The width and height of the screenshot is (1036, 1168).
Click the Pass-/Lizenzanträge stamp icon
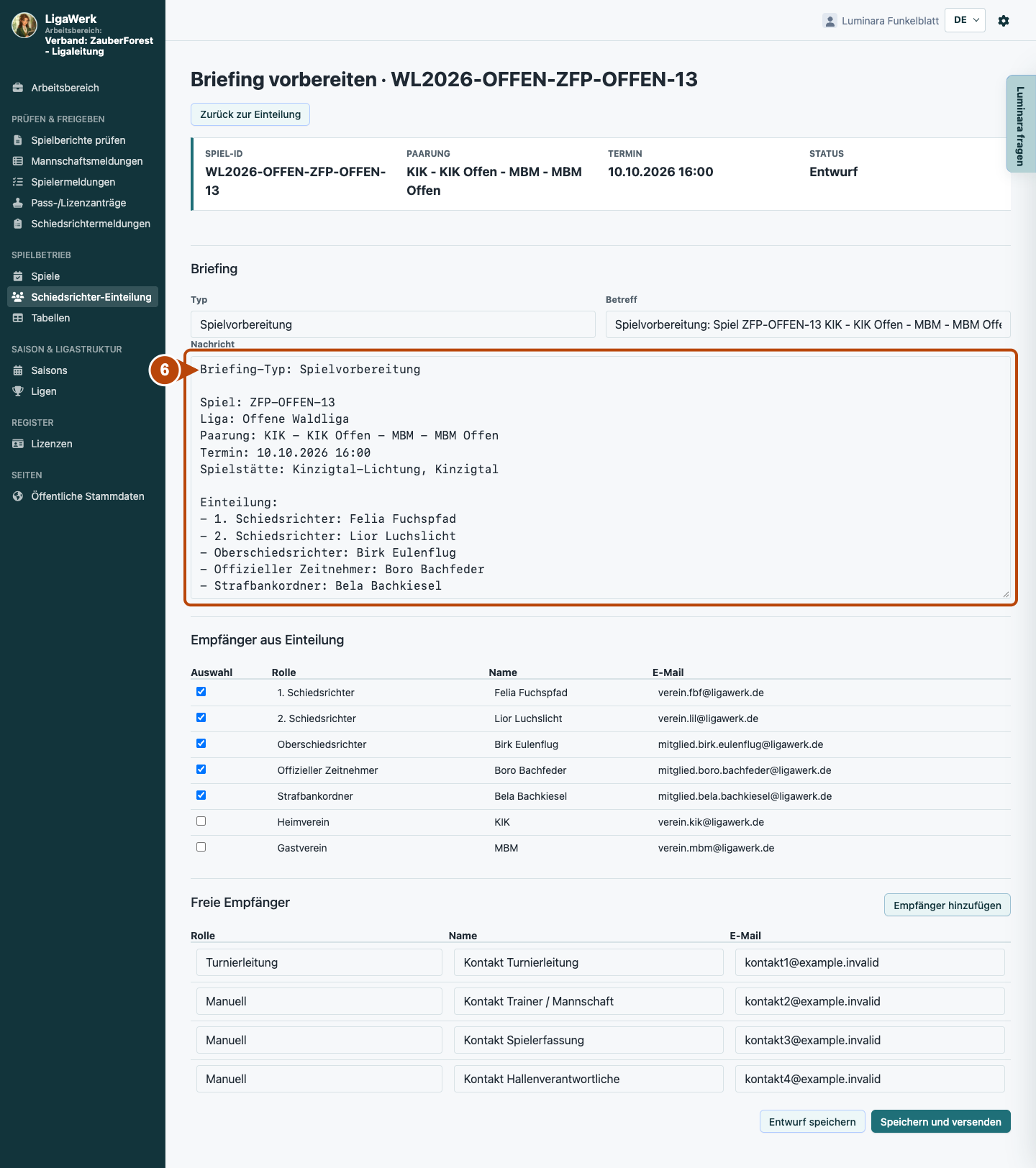[18, 203]
